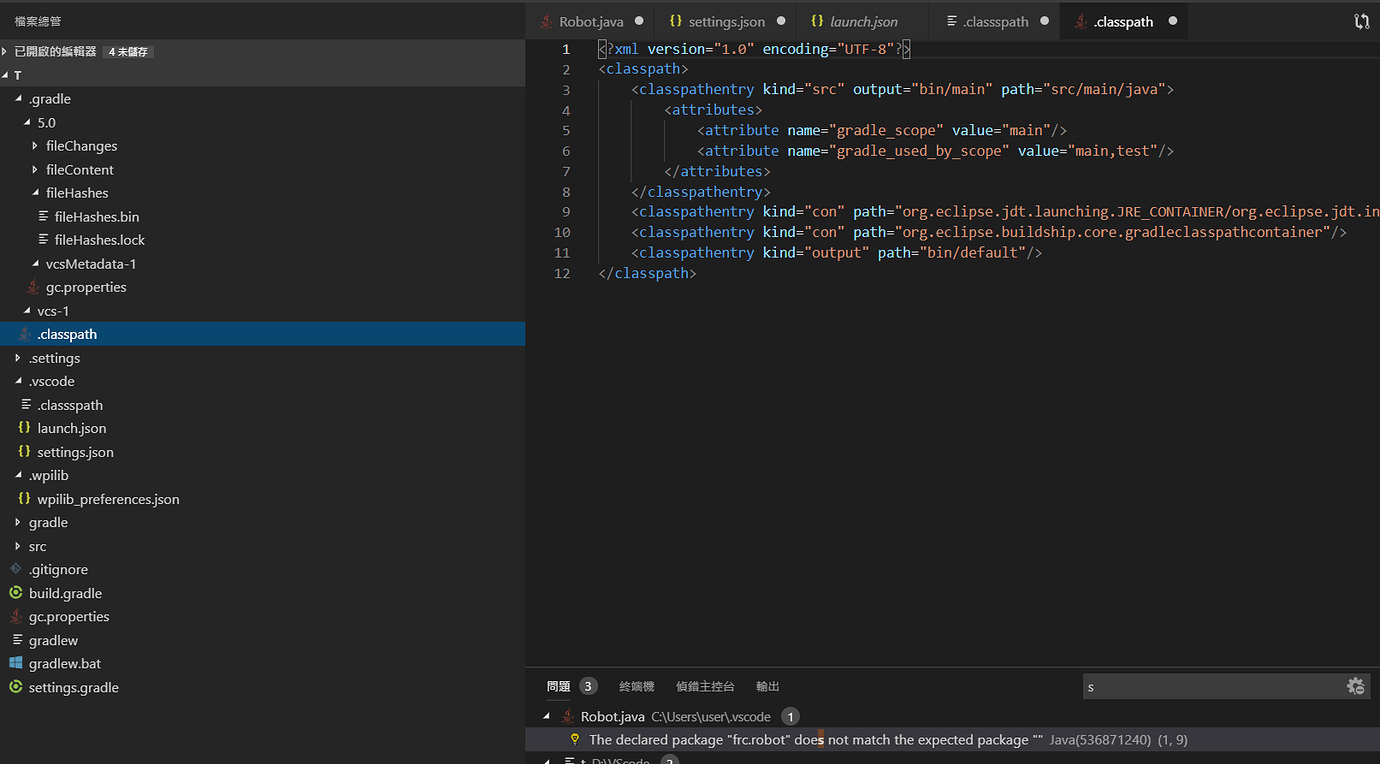Screen dimensions: 1380x764
Task: Click the Windows icon next to gradlew.bat
Action: click(x=16, y=663)
